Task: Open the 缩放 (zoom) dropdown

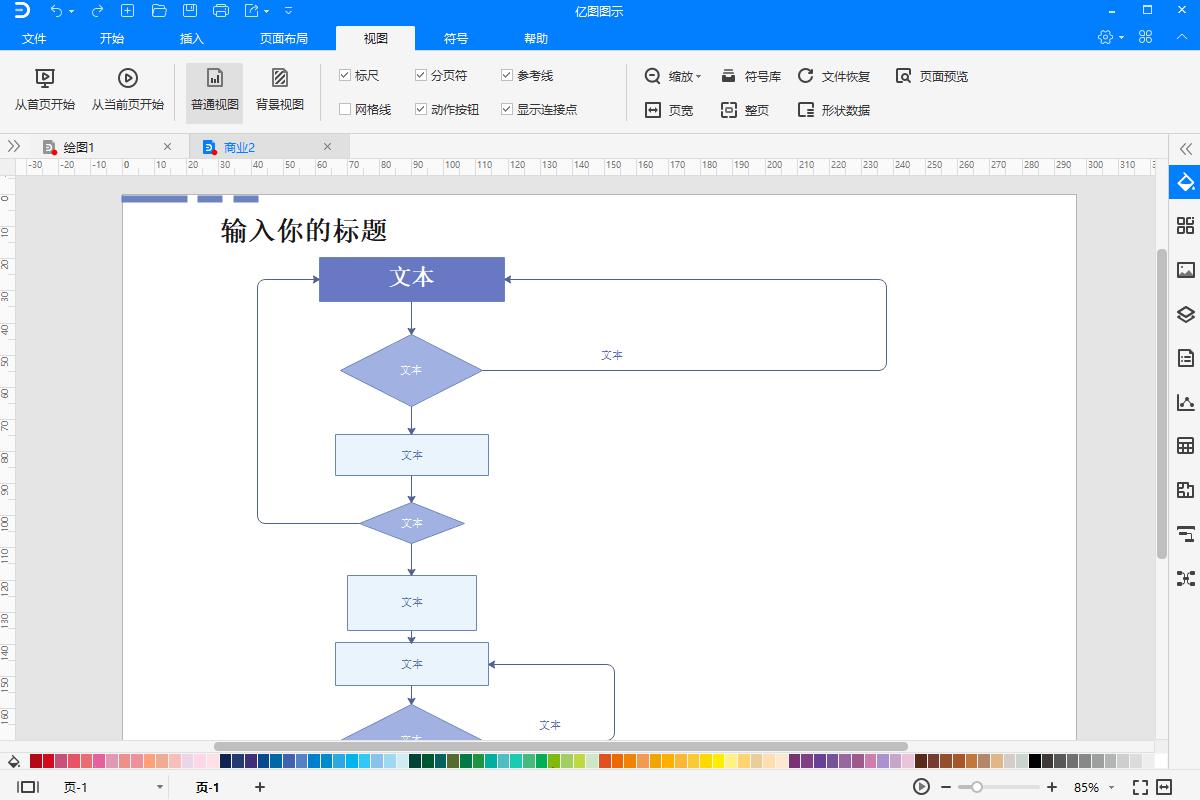Action: [x=672, y=75]
